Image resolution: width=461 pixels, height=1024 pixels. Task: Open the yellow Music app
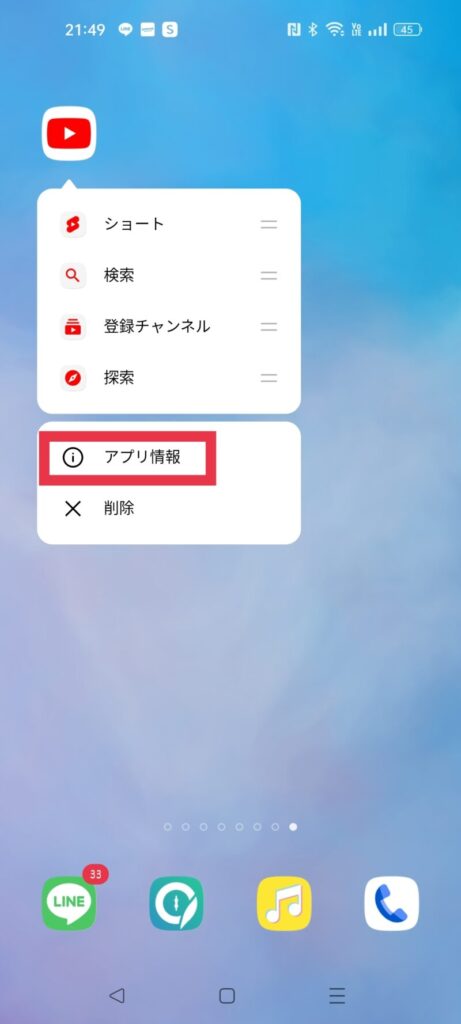pos(284,903)
